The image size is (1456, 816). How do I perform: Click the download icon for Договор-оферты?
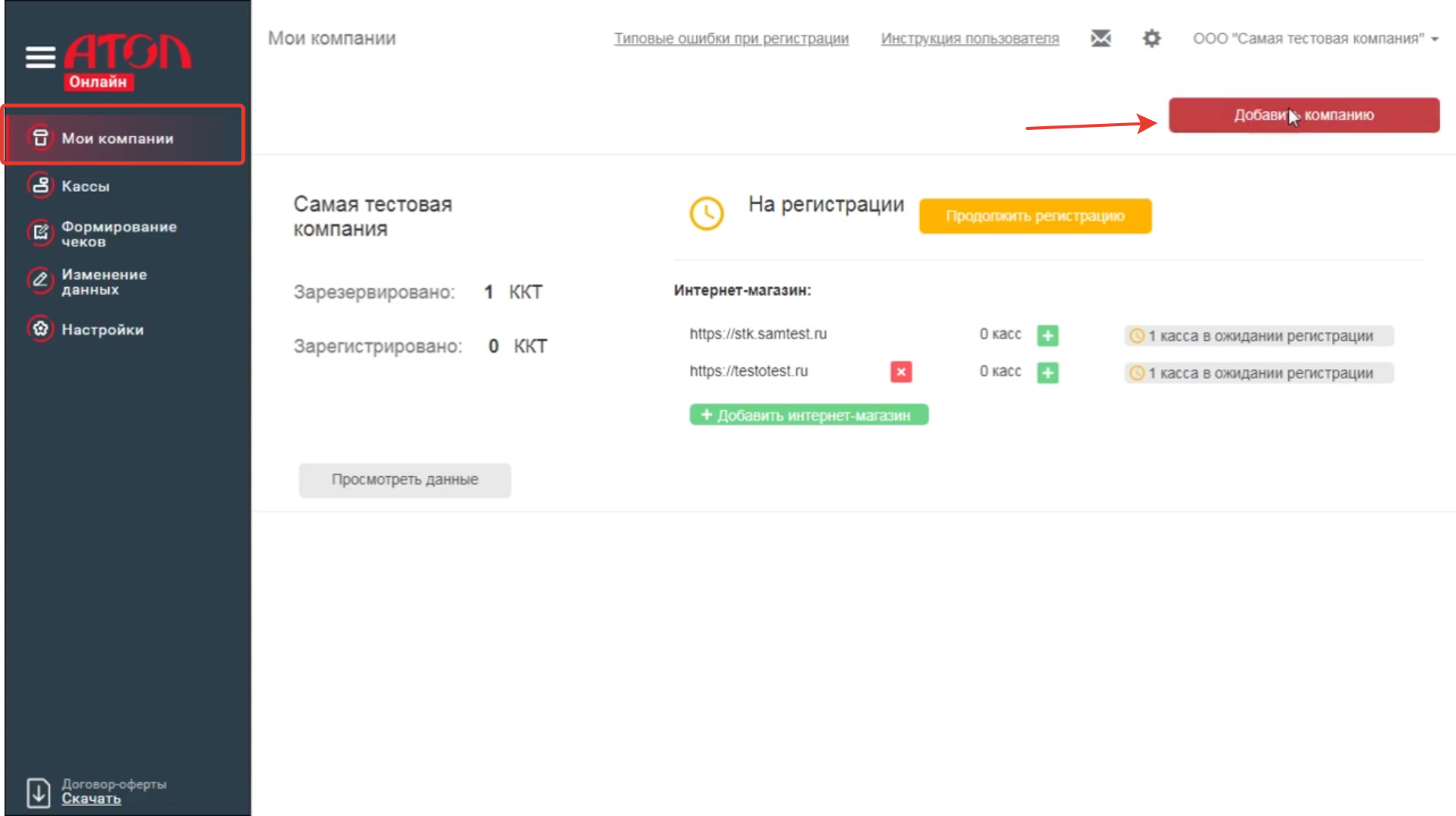pos(39,792)
